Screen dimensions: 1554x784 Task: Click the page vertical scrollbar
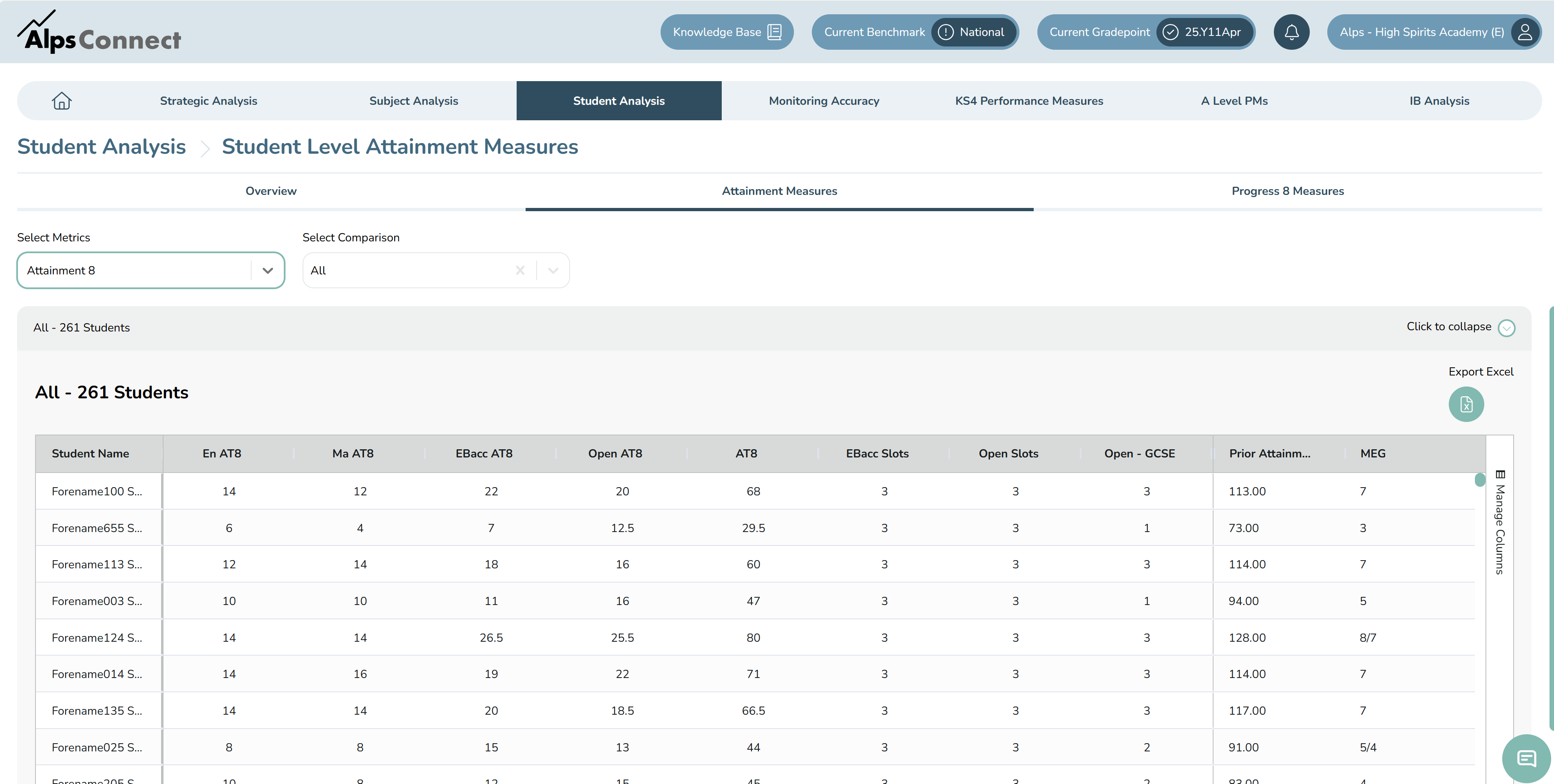(1551, 519)
